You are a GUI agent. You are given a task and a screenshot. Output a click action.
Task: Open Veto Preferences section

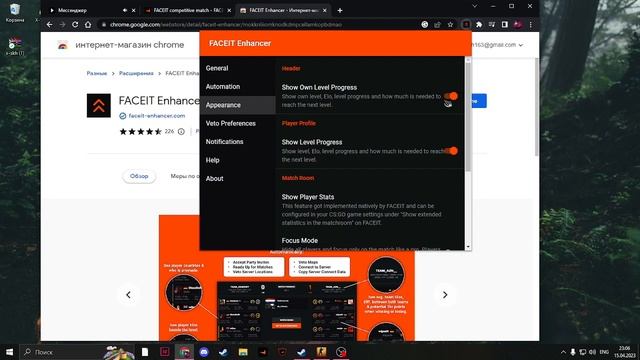tap(238, 123)
